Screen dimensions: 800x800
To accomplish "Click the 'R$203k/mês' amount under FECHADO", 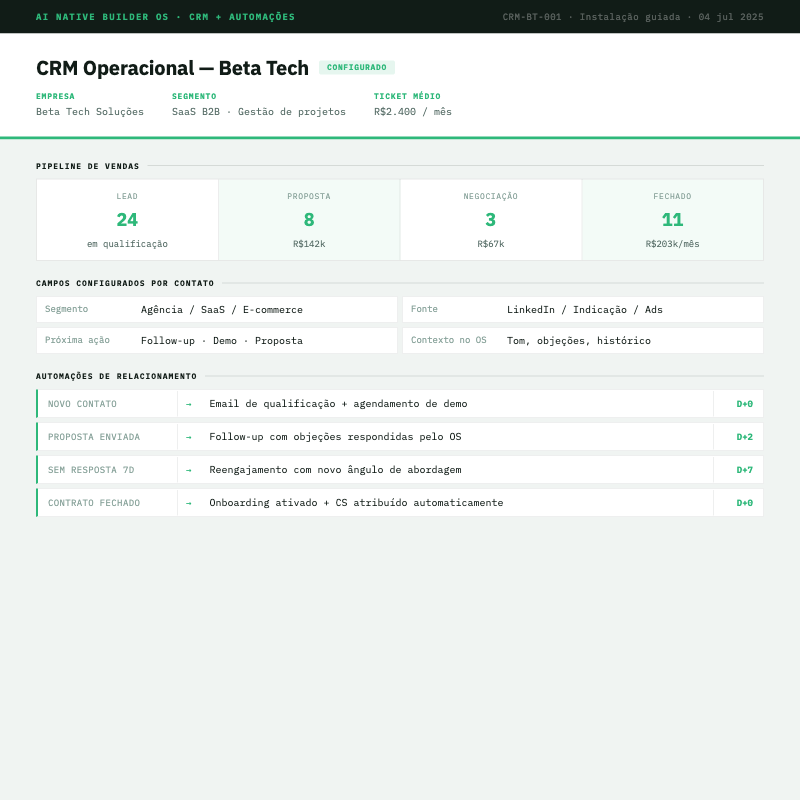I will (x=672, y=244).
